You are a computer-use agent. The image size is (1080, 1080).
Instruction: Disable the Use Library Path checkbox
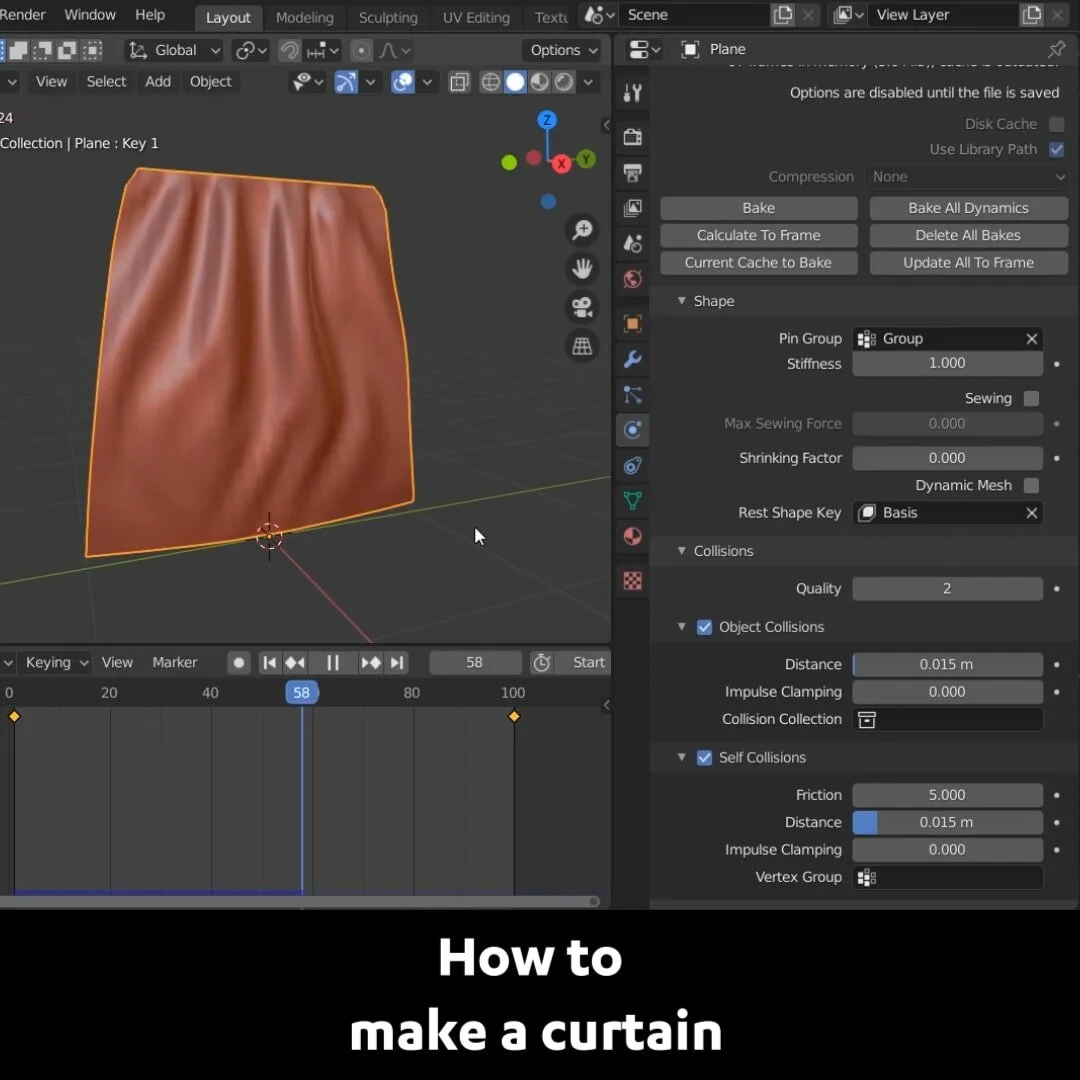[1056, 149]
